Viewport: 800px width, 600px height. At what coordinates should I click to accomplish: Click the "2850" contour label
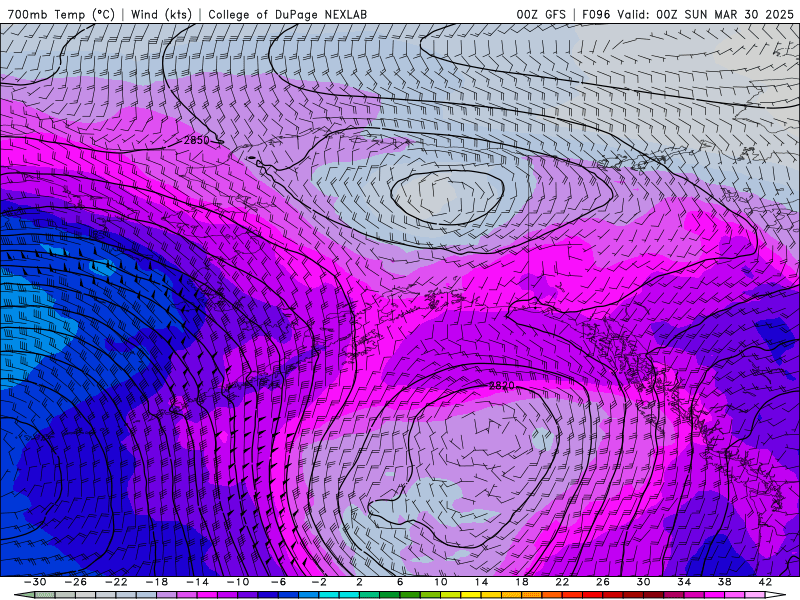click(196, 140)
